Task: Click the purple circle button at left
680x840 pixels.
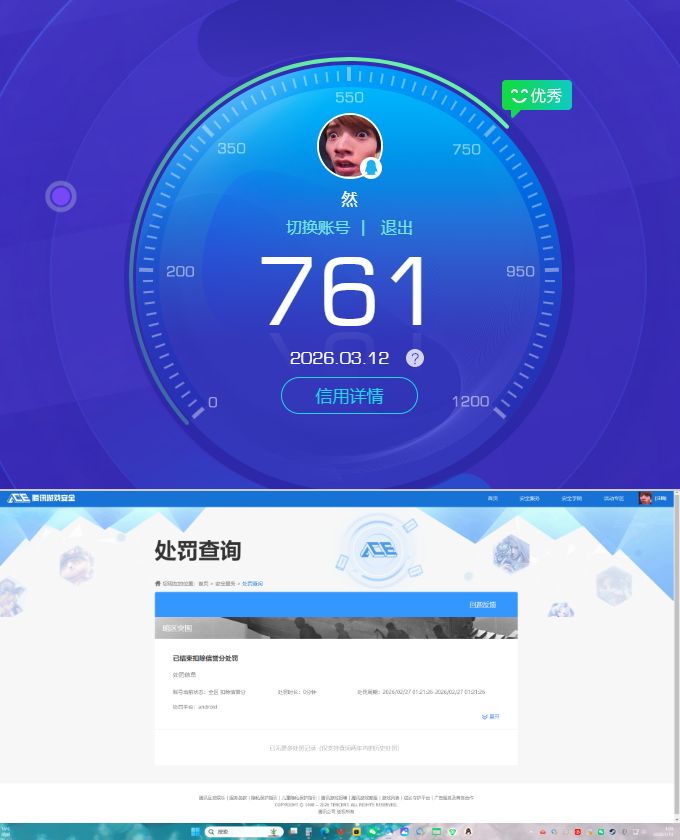Action: click(61, 197)
